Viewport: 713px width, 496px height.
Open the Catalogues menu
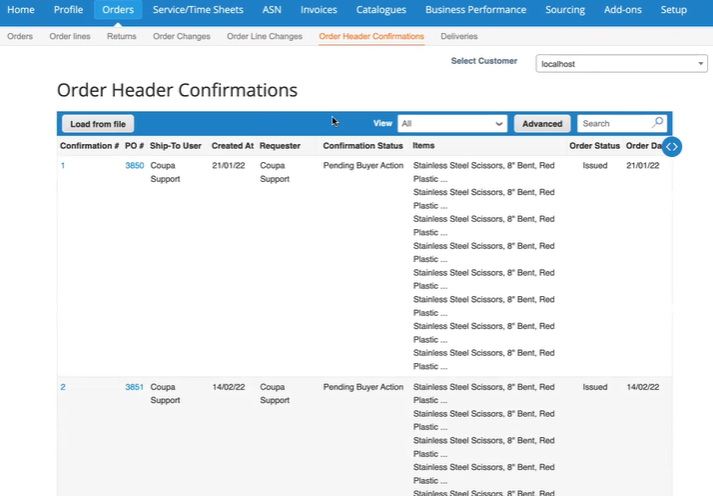[381, 10]
